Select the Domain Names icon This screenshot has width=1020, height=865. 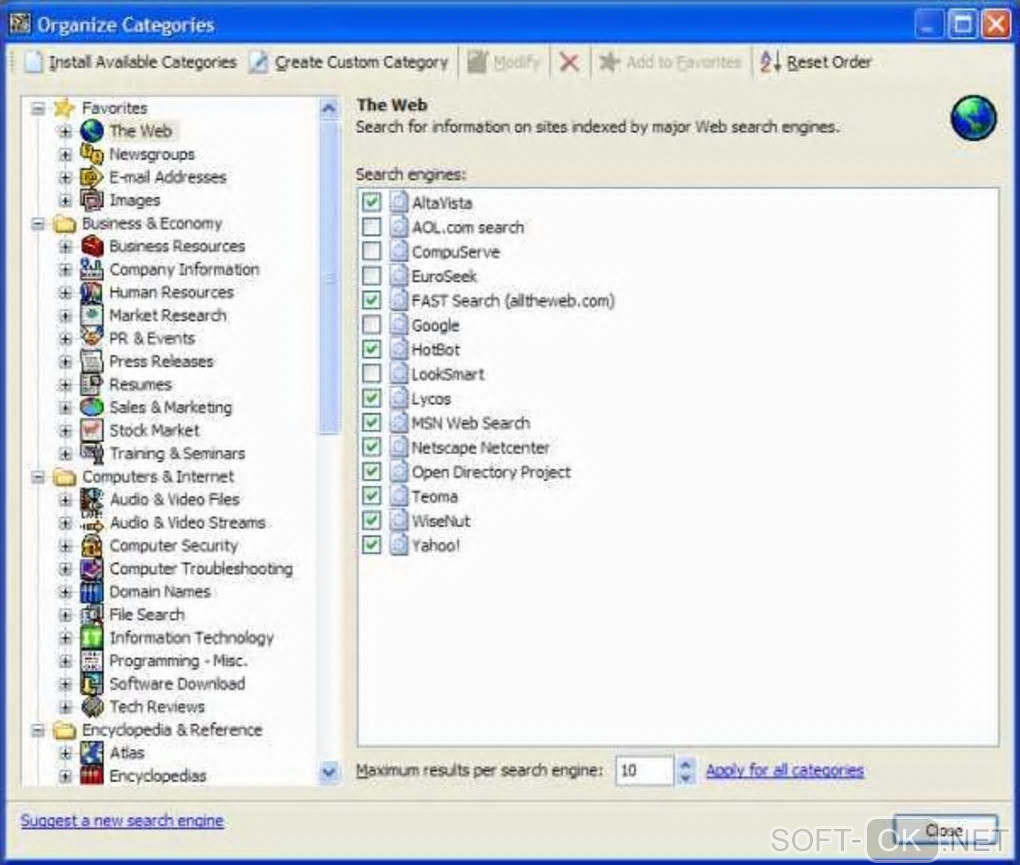click(92, 592)
